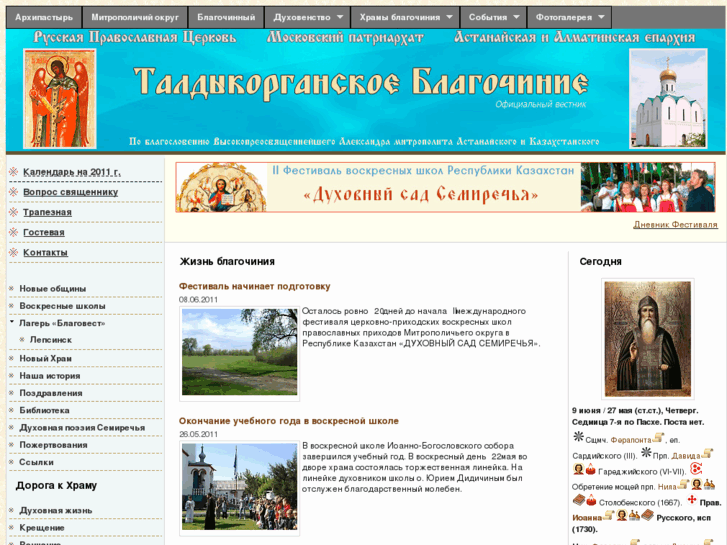Select Духовная поэзия Семиречья in sidebar
727x545 pixels.
click(x=82, y=428)
